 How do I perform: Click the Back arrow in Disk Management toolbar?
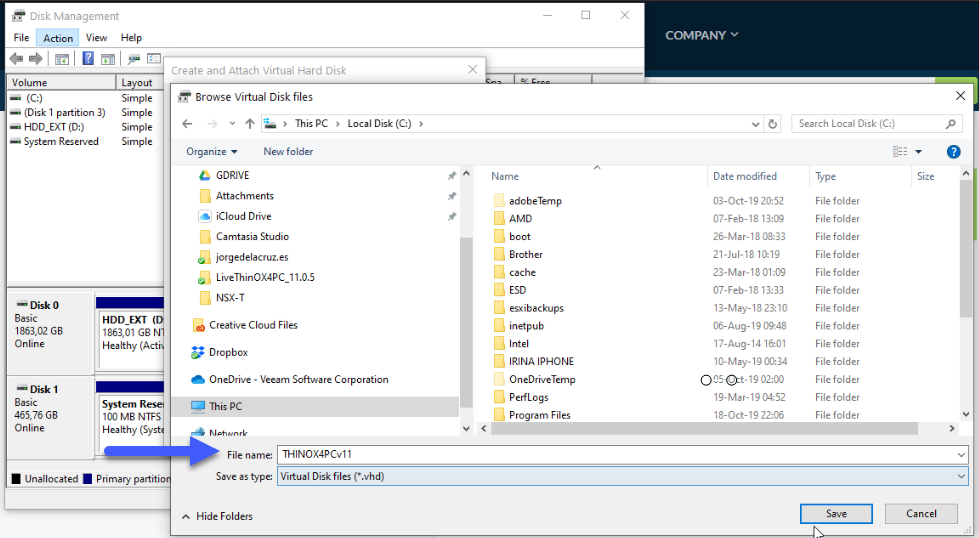(x=16, y=59)
